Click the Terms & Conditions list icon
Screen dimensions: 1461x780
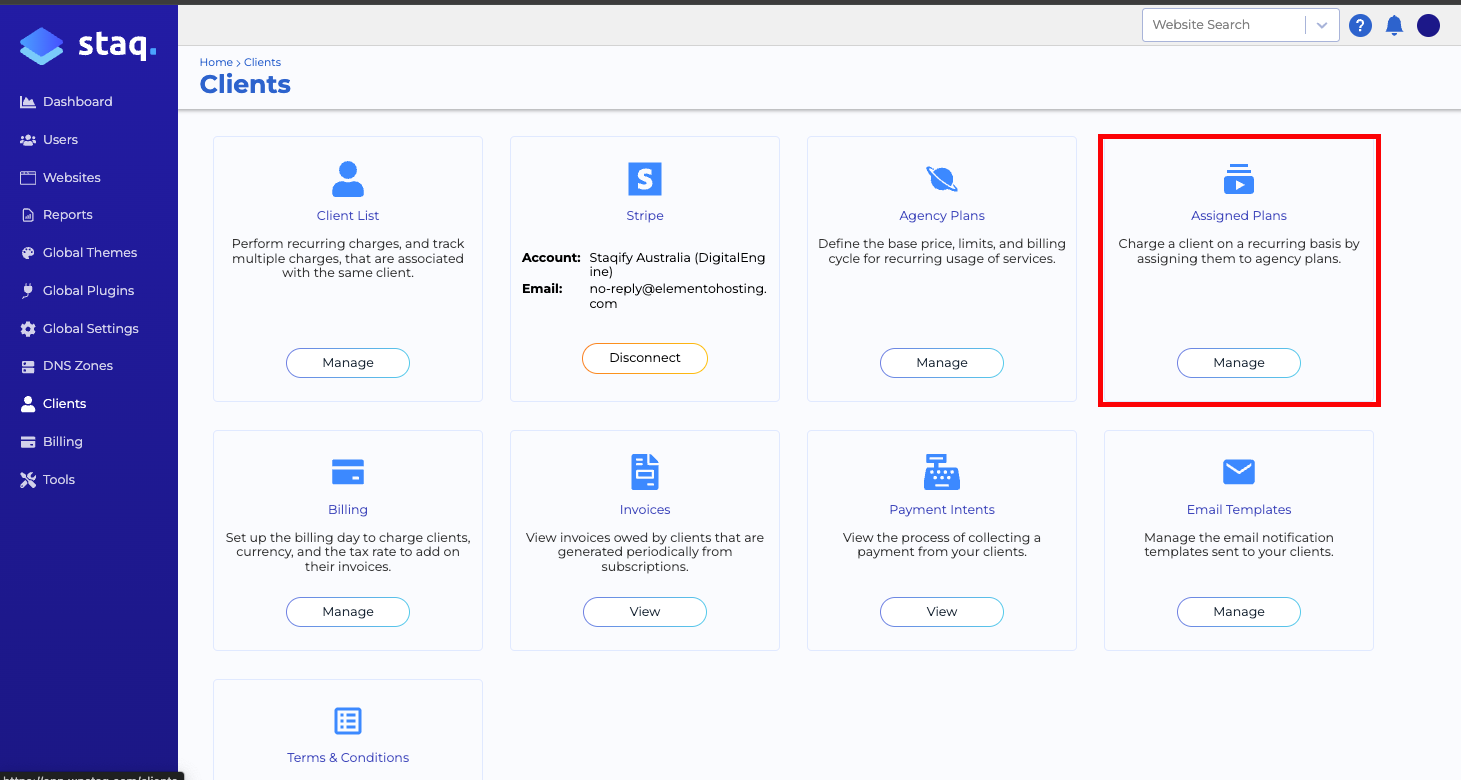click(x=348, y=721)
